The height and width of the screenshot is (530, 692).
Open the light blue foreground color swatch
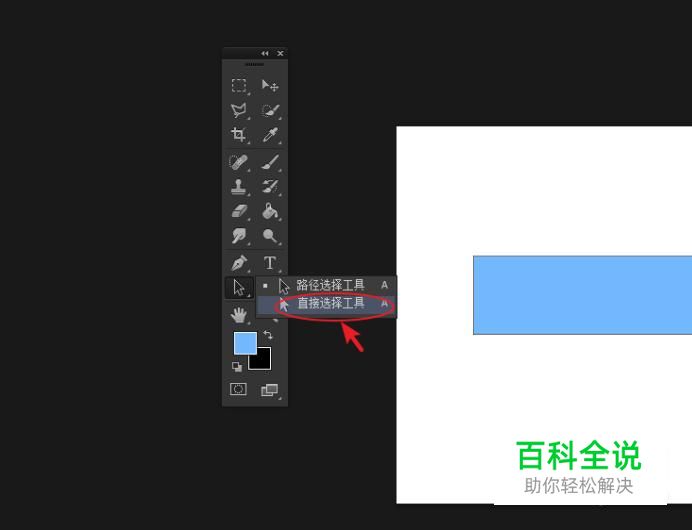pos(243,341)
